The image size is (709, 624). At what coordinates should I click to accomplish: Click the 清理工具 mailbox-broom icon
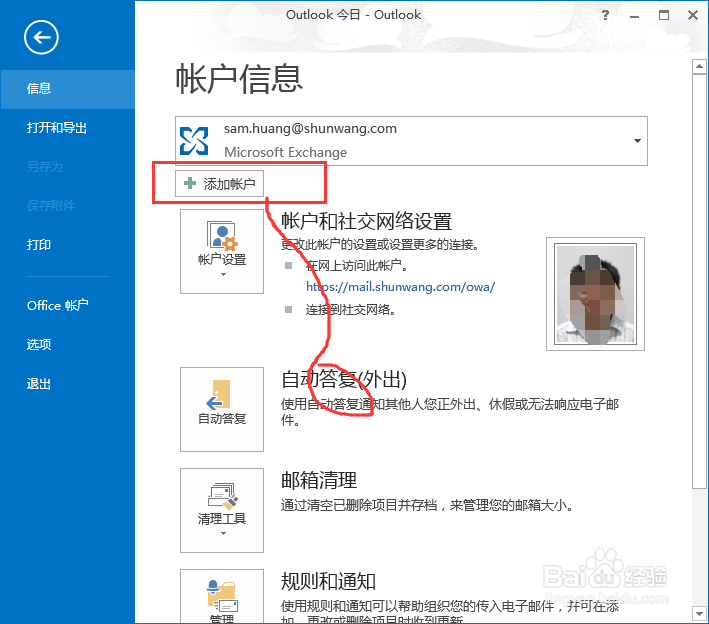[222, 495]
